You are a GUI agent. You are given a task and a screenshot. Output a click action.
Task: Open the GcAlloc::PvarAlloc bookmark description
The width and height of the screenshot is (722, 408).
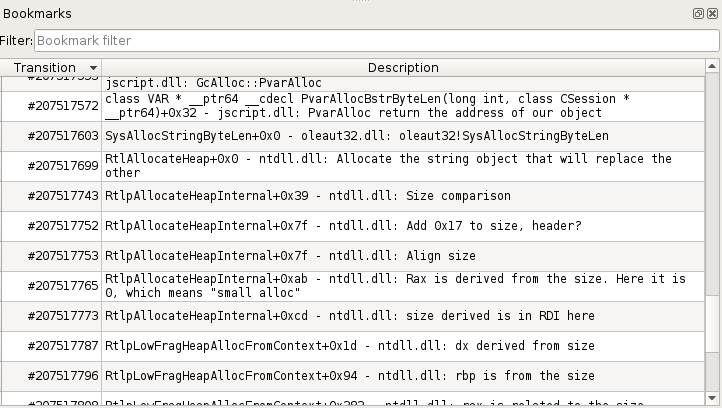click(403, 83)
